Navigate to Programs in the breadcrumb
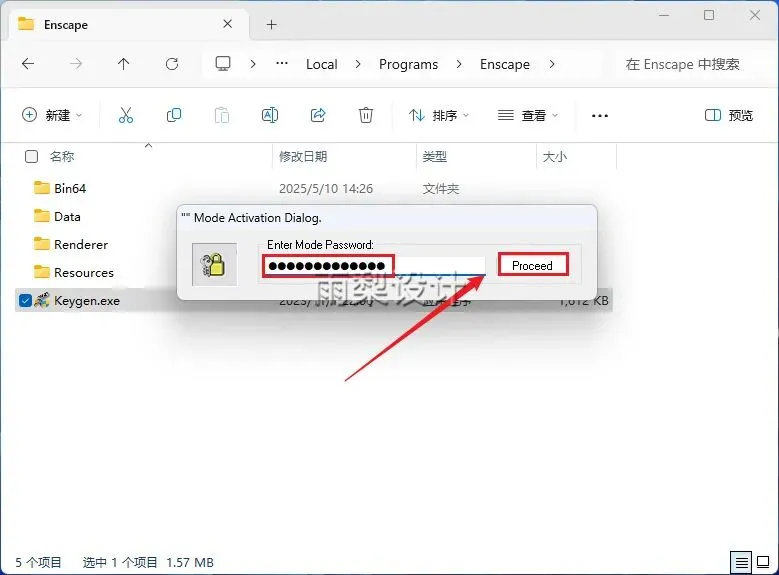 click(x=408, y=64)
